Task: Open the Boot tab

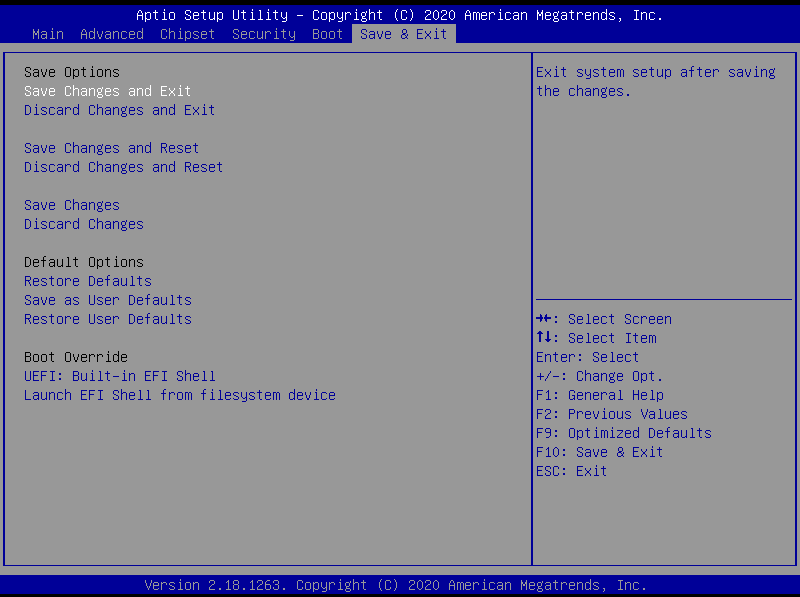Action: (328, 34)
